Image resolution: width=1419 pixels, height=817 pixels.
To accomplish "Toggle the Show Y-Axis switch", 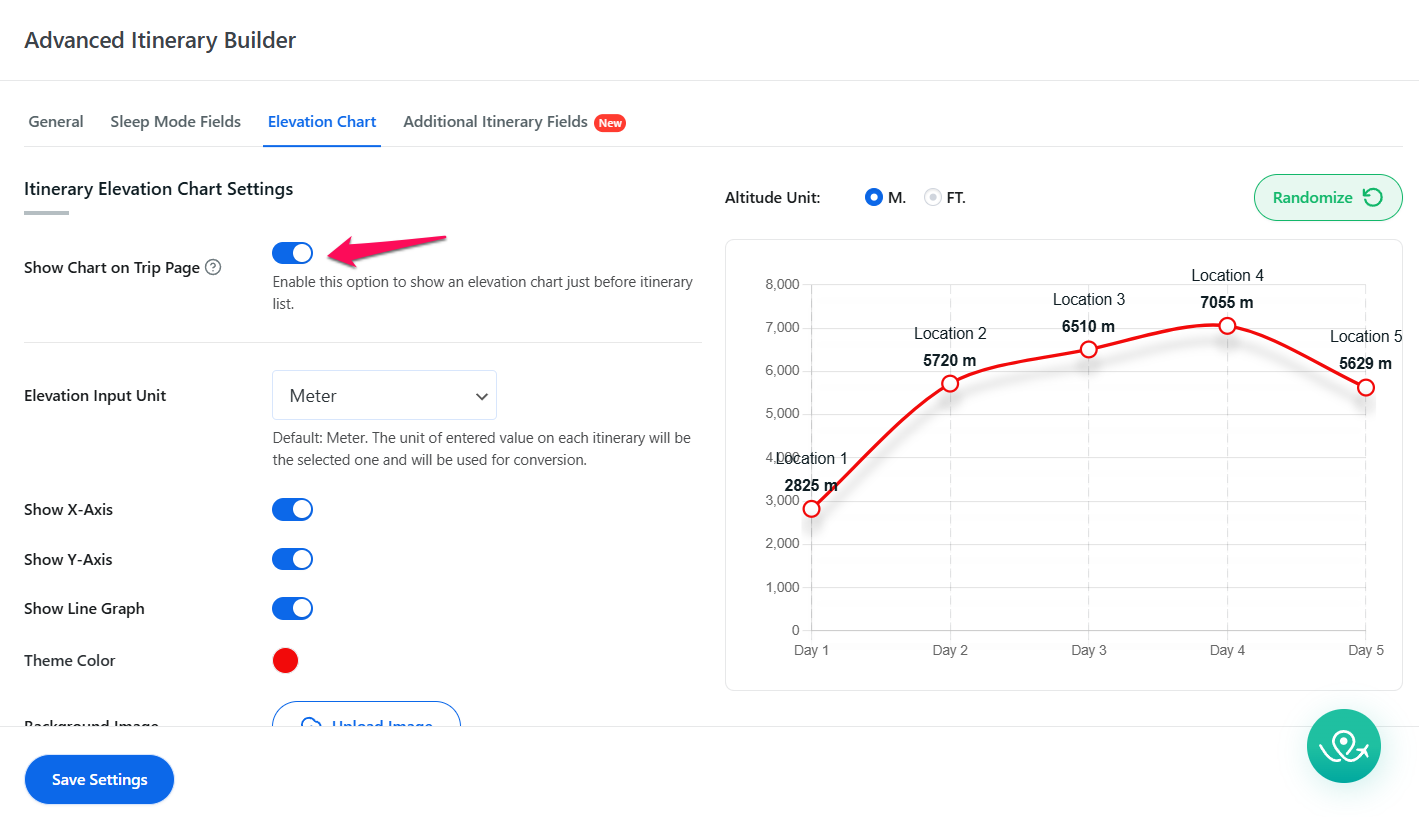I will [292, 559].
